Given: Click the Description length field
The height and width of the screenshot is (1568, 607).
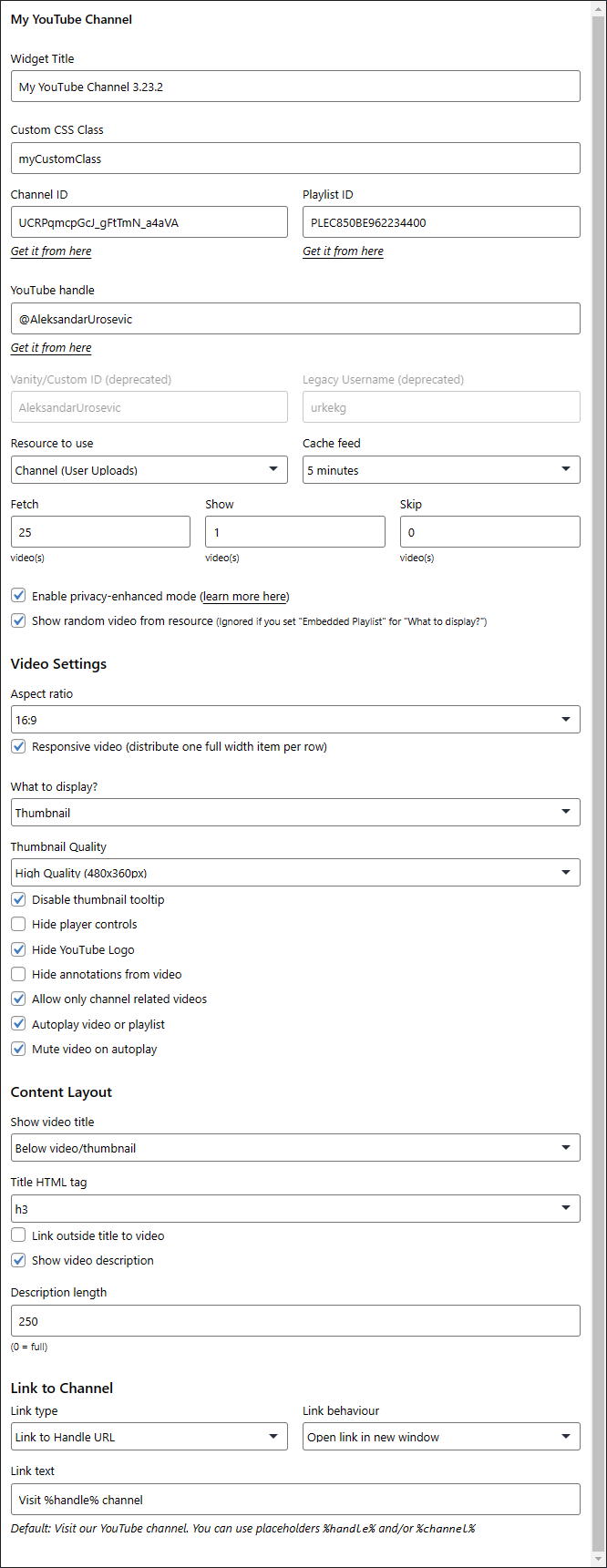Looking at the screenshot, I should pyautogui.click(x=295, y=1321).
